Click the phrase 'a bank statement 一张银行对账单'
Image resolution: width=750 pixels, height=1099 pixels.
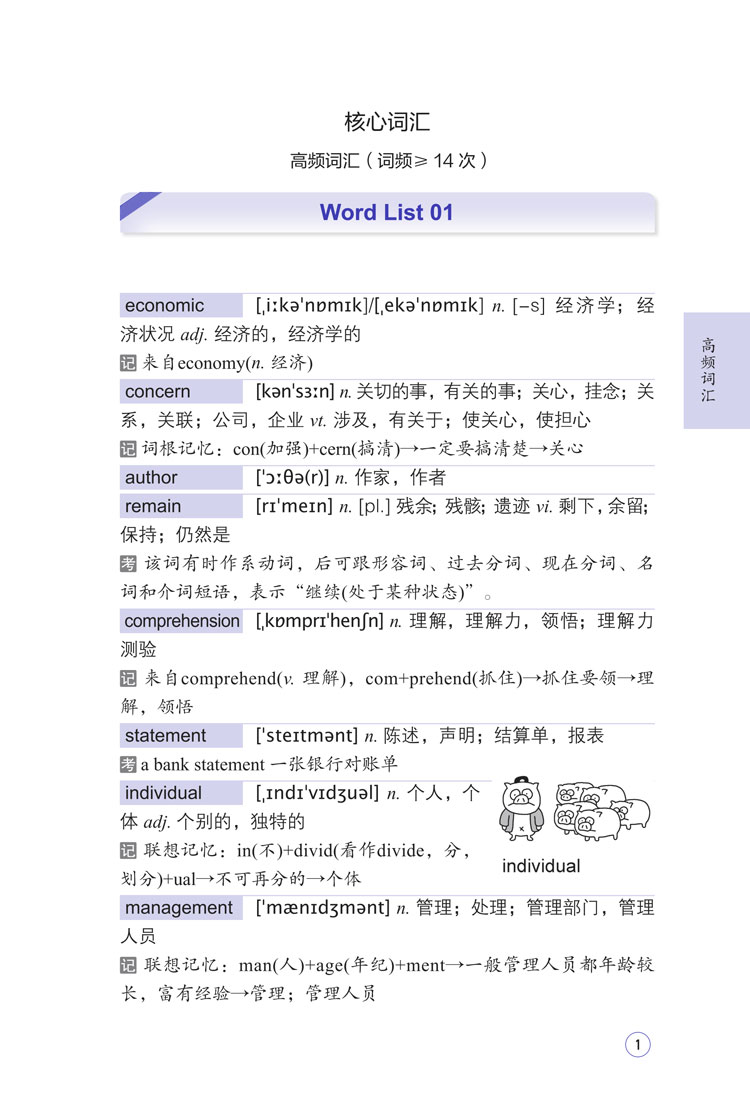click(x=269, y=765)
